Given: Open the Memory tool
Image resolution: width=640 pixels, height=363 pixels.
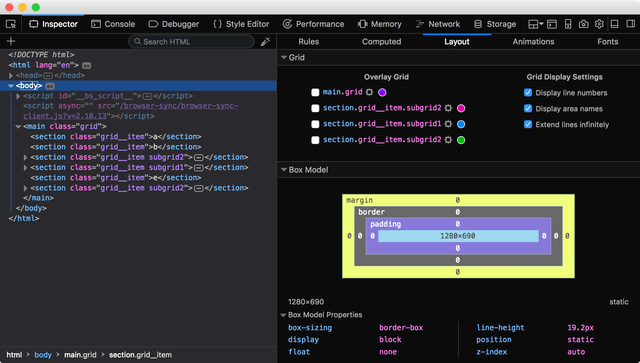Looking at the screenshot, I should [x=380, y=24].
